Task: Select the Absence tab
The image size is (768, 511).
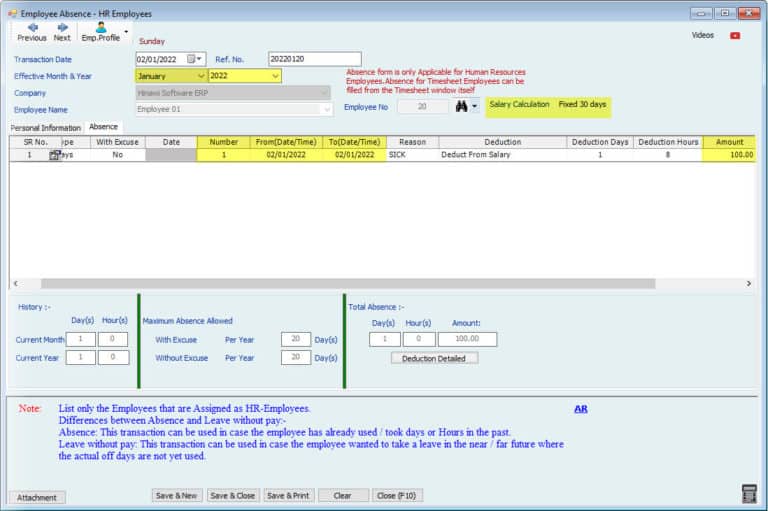Action: pyautogui.click(x=103, y=127)
